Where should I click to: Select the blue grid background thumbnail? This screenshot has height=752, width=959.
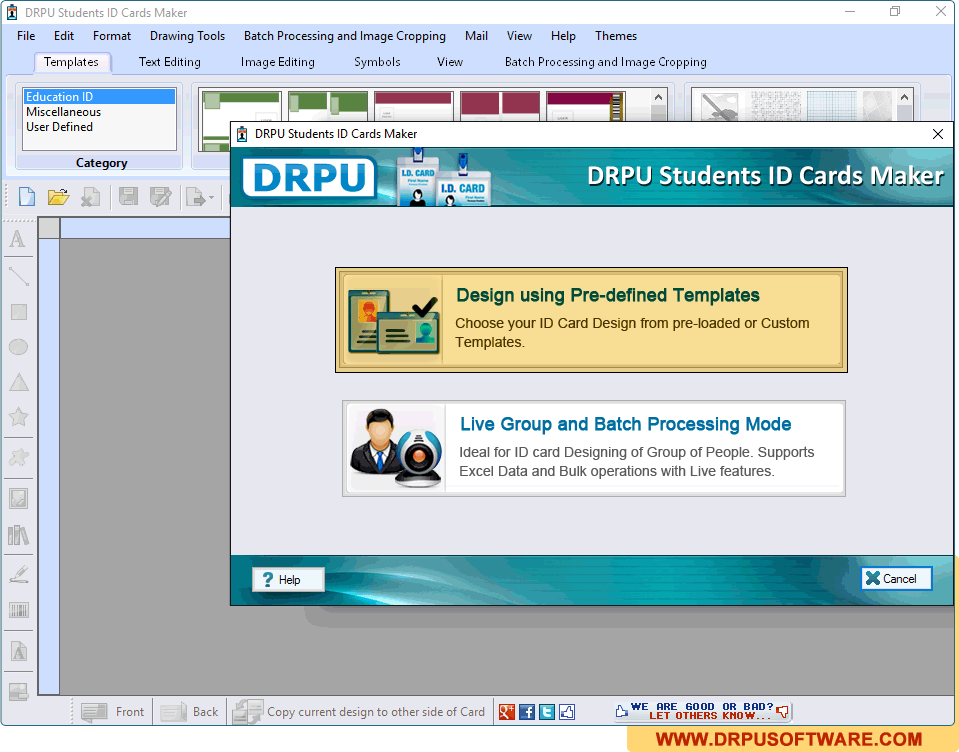tap(831, 106)
